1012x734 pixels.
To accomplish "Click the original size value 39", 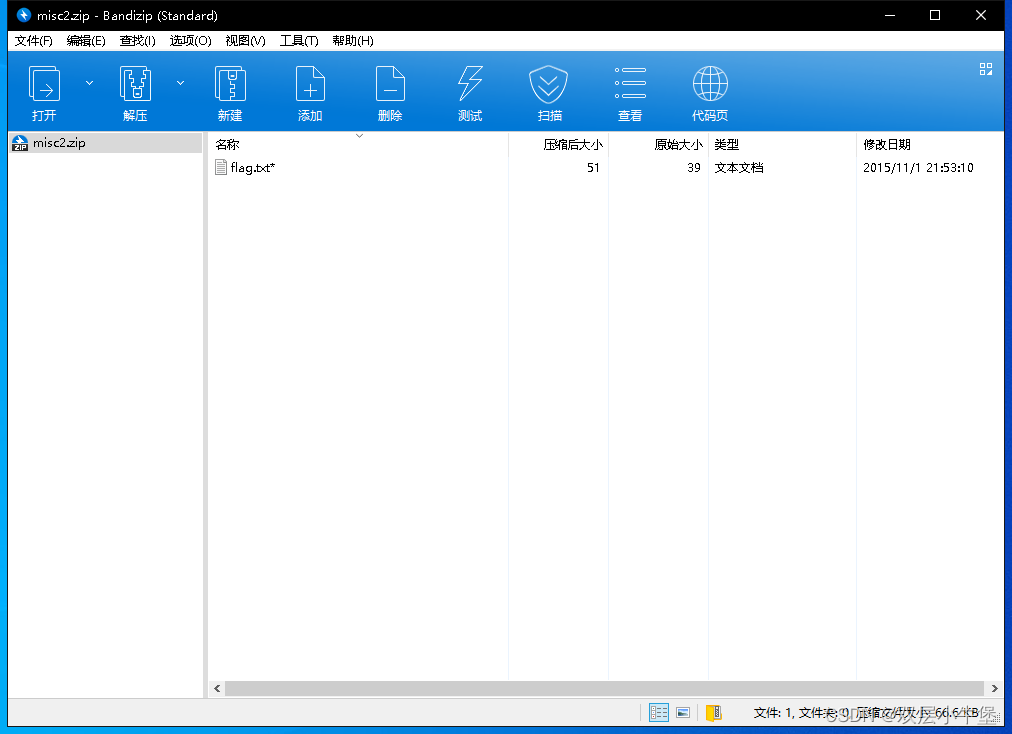I will pos(694,168).
